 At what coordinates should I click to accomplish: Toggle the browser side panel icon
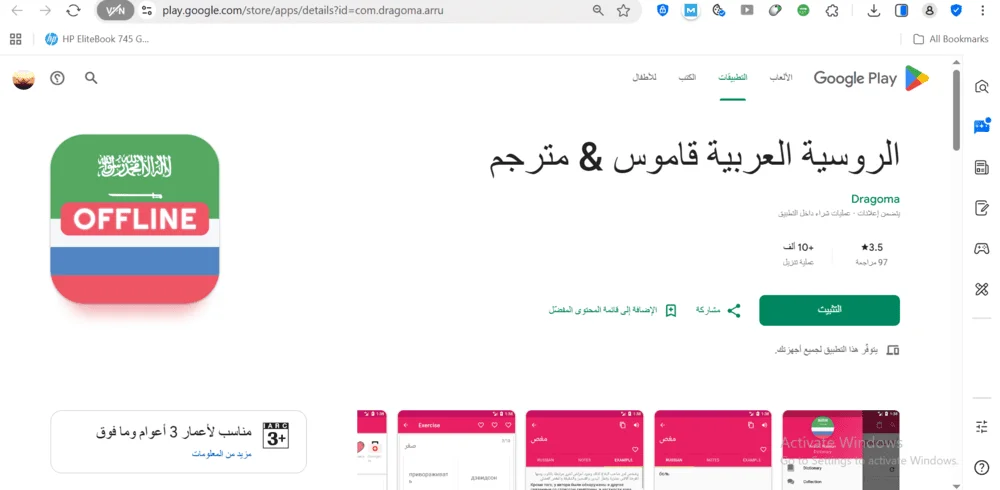click(901, 10)
